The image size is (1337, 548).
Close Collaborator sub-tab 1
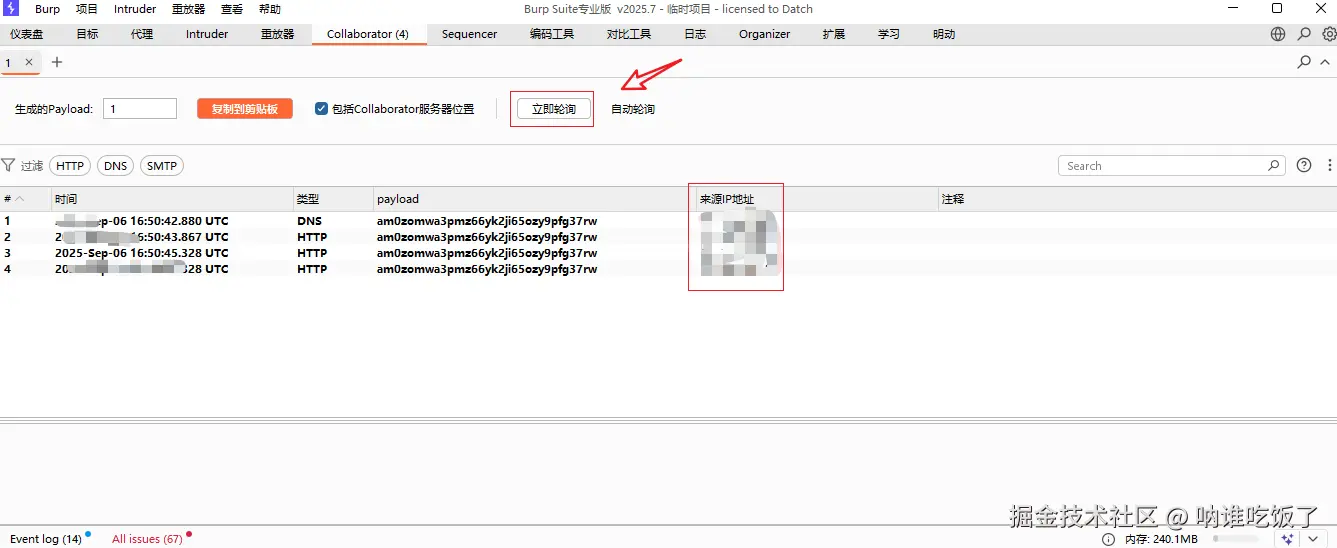pos(29,62)
